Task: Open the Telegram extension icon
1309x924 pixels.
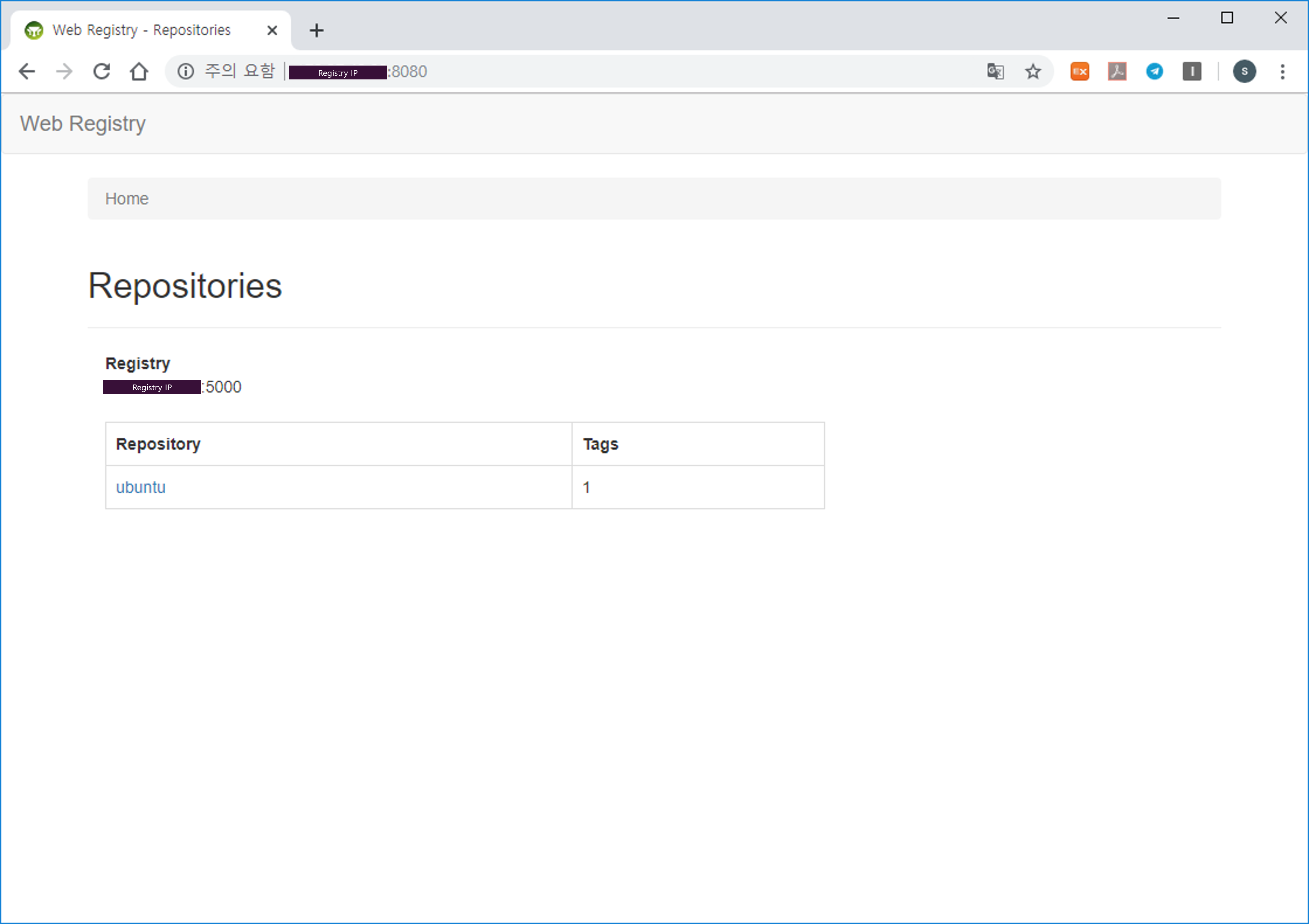Action: tap(1155, 71)
